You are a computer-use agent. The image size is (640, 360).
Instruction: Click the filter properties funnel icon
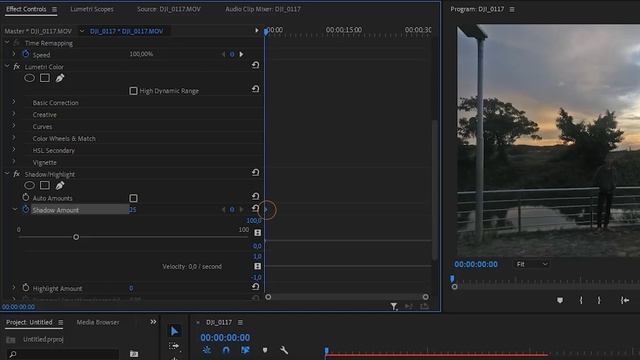click(393, 306)
